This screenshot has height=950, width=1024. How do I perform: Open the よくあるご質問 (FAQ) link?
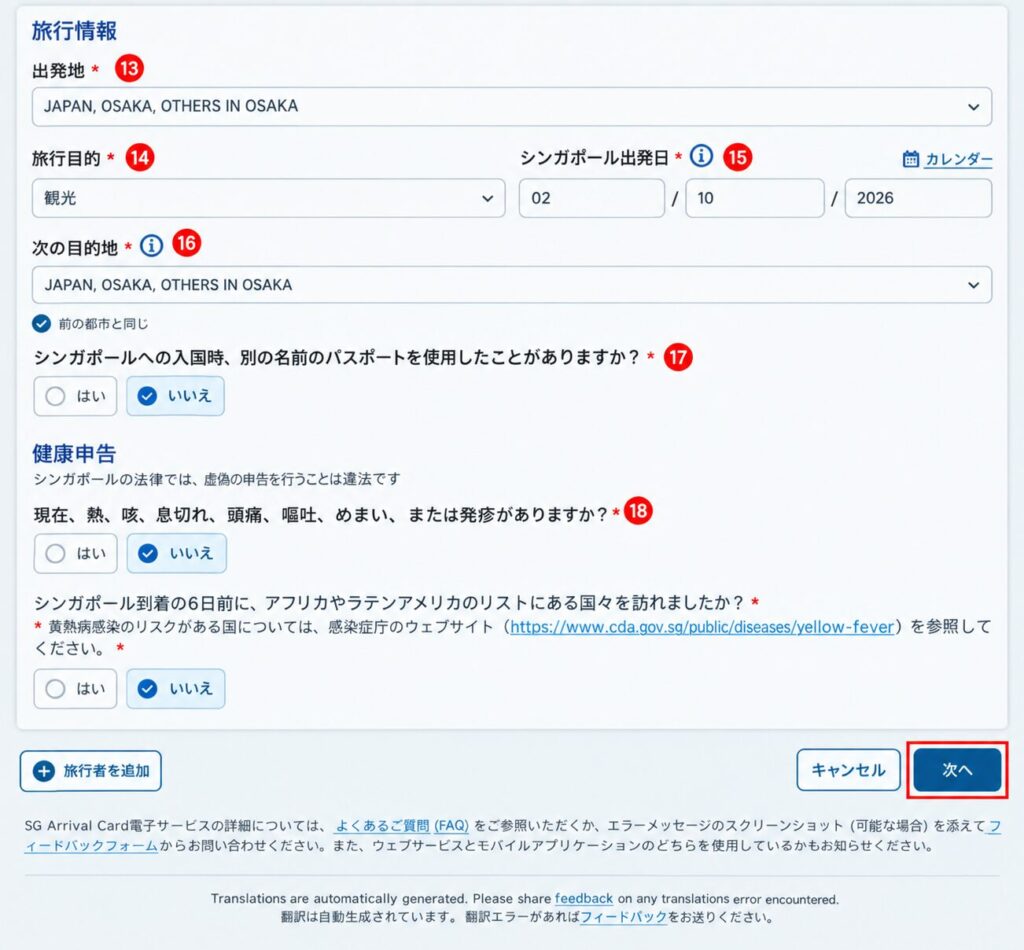point(402,826)
